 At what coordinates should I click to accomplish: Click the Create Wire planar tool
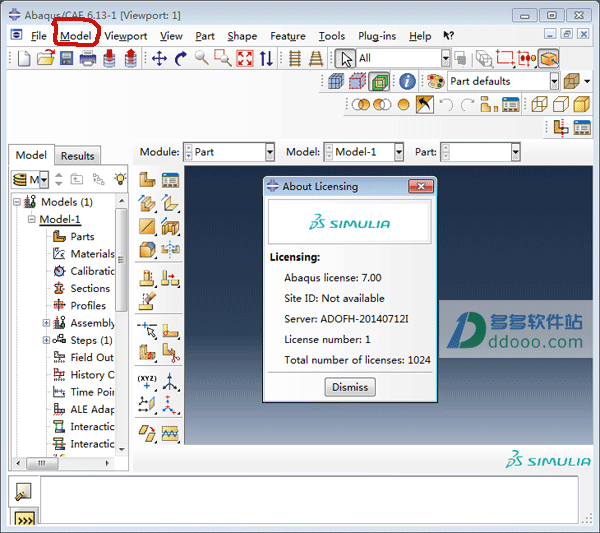tap(147, 227)
